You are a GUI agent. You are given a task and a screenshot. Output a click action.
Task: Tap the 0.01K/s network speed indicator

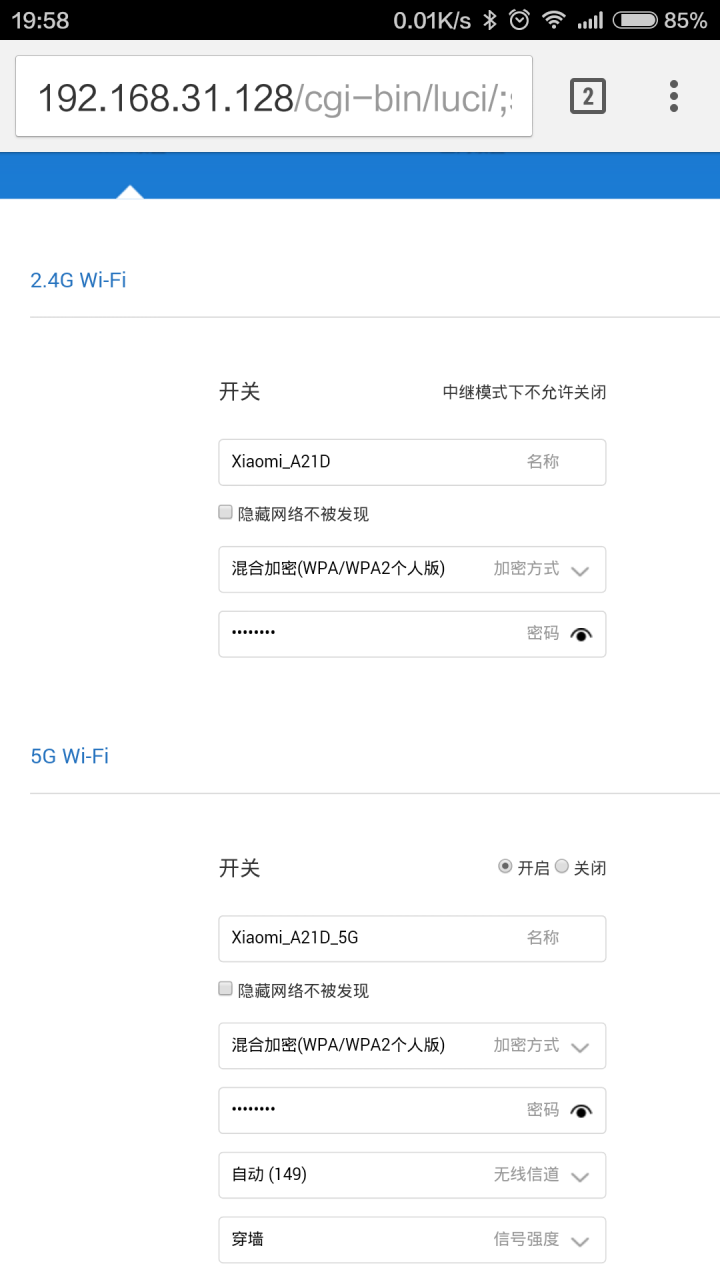pos(432,20)
